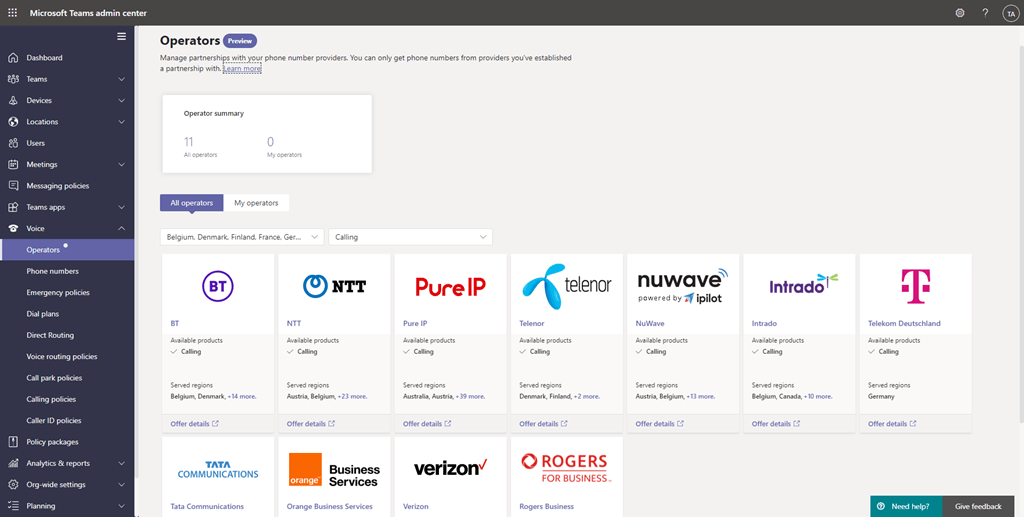Screen dimensions: 1024x517
Task: Click the 0 My operators count
Action: coord(270,142)
